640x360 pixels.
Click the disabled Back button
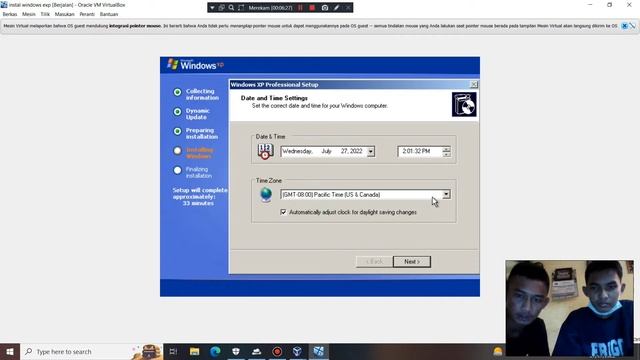(x=374, y=262)
